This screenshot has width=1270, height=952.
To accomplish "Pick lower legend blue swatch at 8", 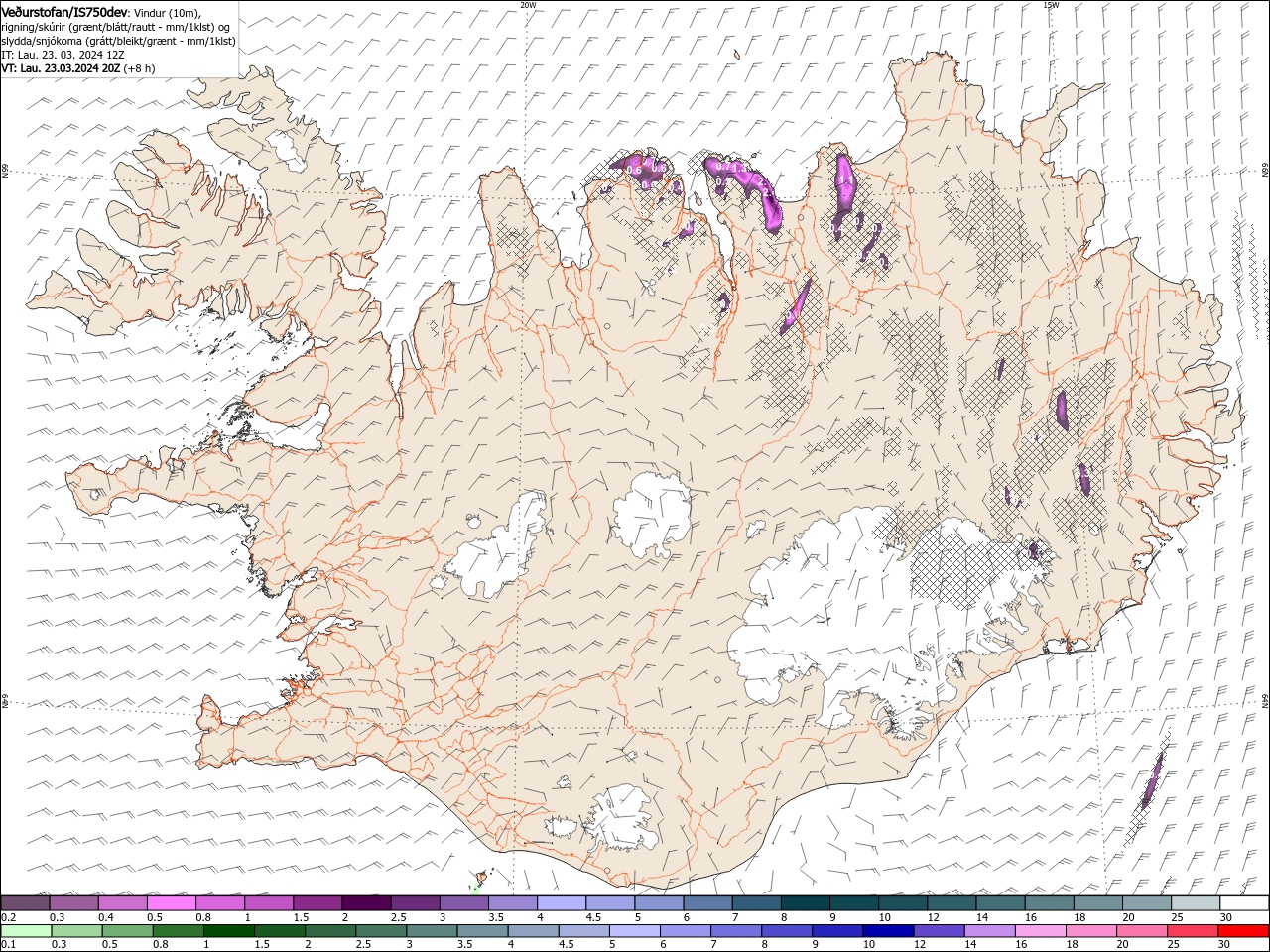I will [x=787, y=931].
